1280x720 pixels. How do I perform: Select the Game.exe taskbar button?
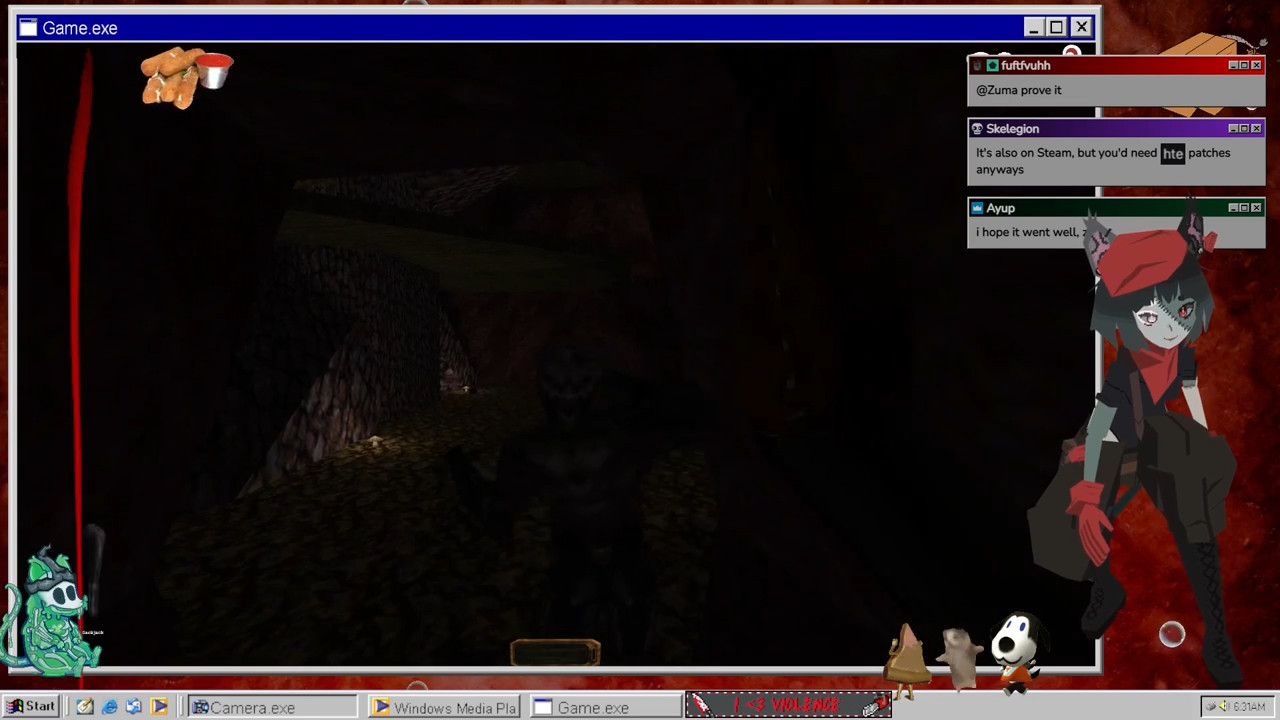pyautogui.click(x=605, y=707)
